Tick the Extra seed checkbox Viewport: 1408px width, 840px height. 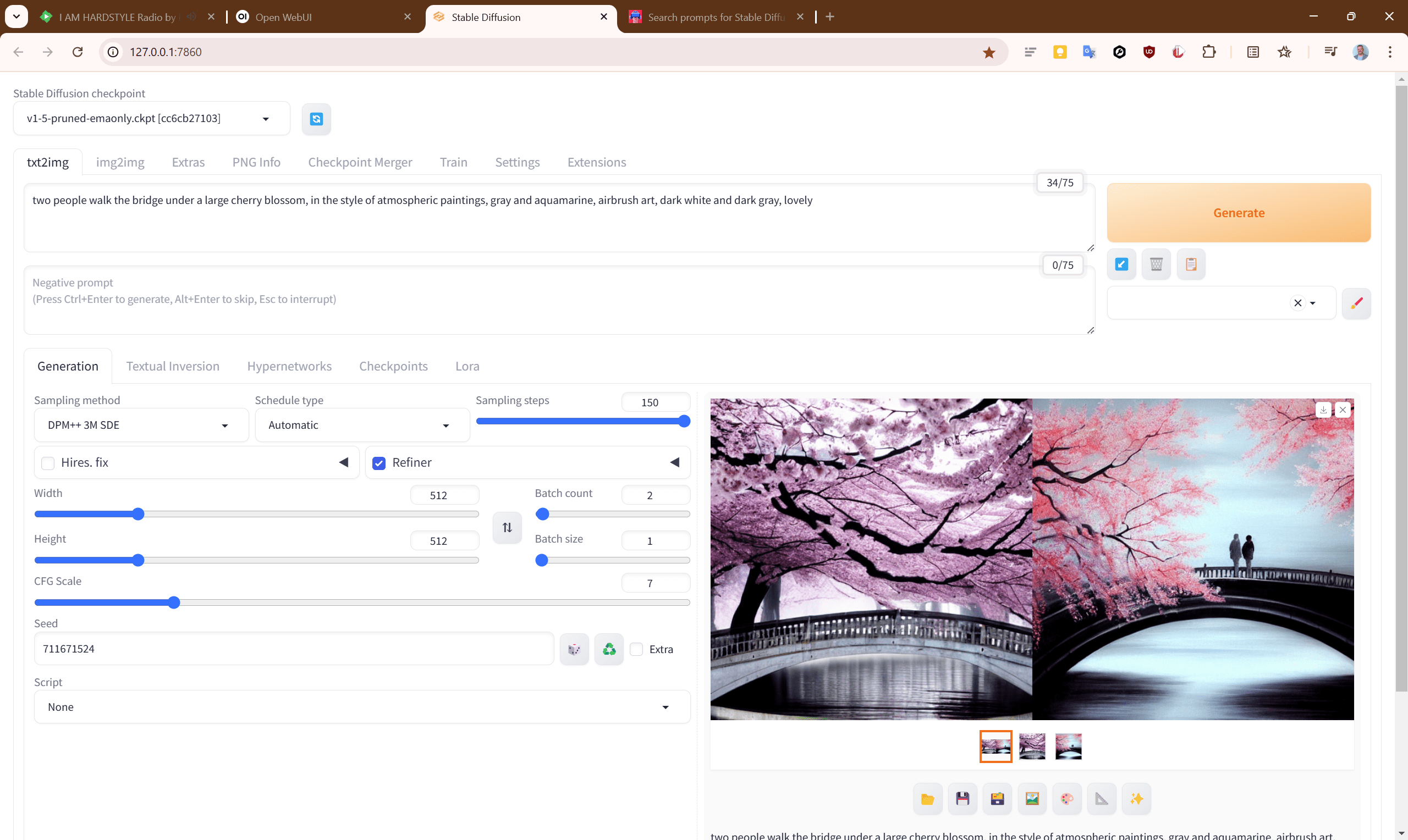click(x=636, y=649)
